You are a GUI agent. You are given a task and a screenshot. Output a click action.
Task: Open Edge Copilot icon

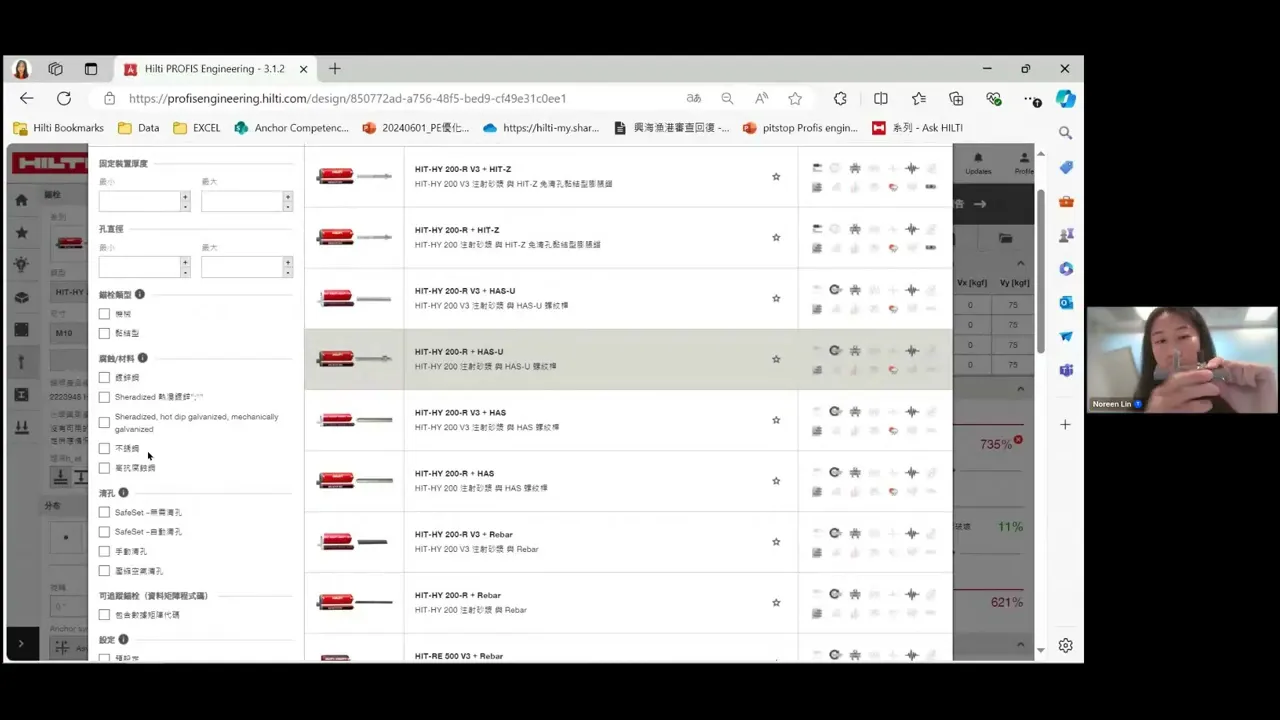(x=1066, y=99)
